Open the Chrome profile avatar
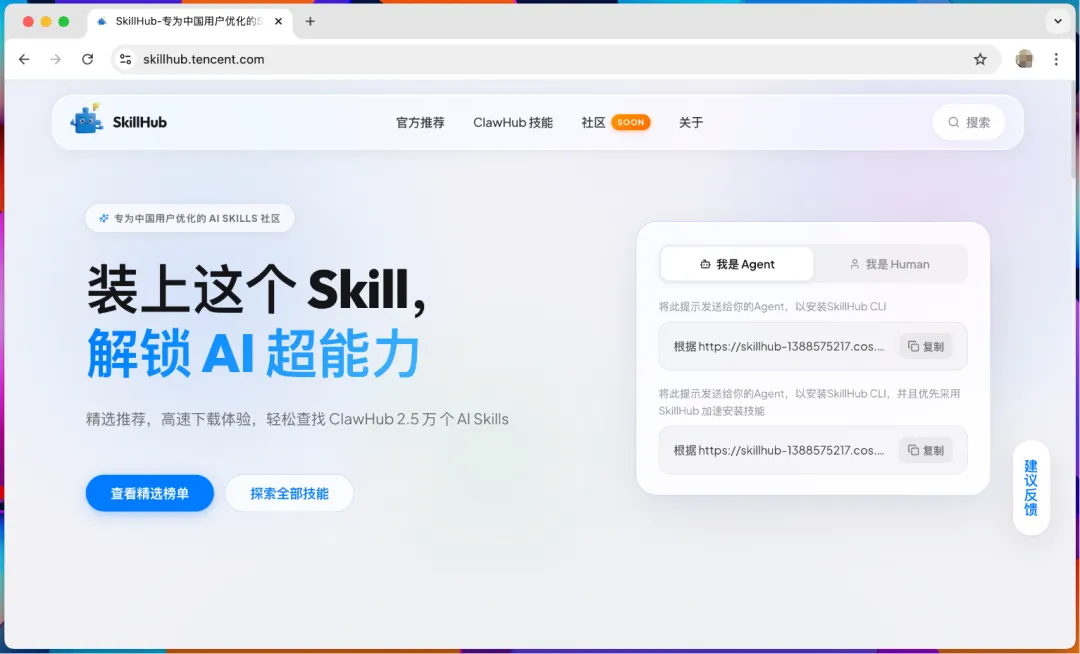The image size is (1080, 654). click(x=1024, y=59)
